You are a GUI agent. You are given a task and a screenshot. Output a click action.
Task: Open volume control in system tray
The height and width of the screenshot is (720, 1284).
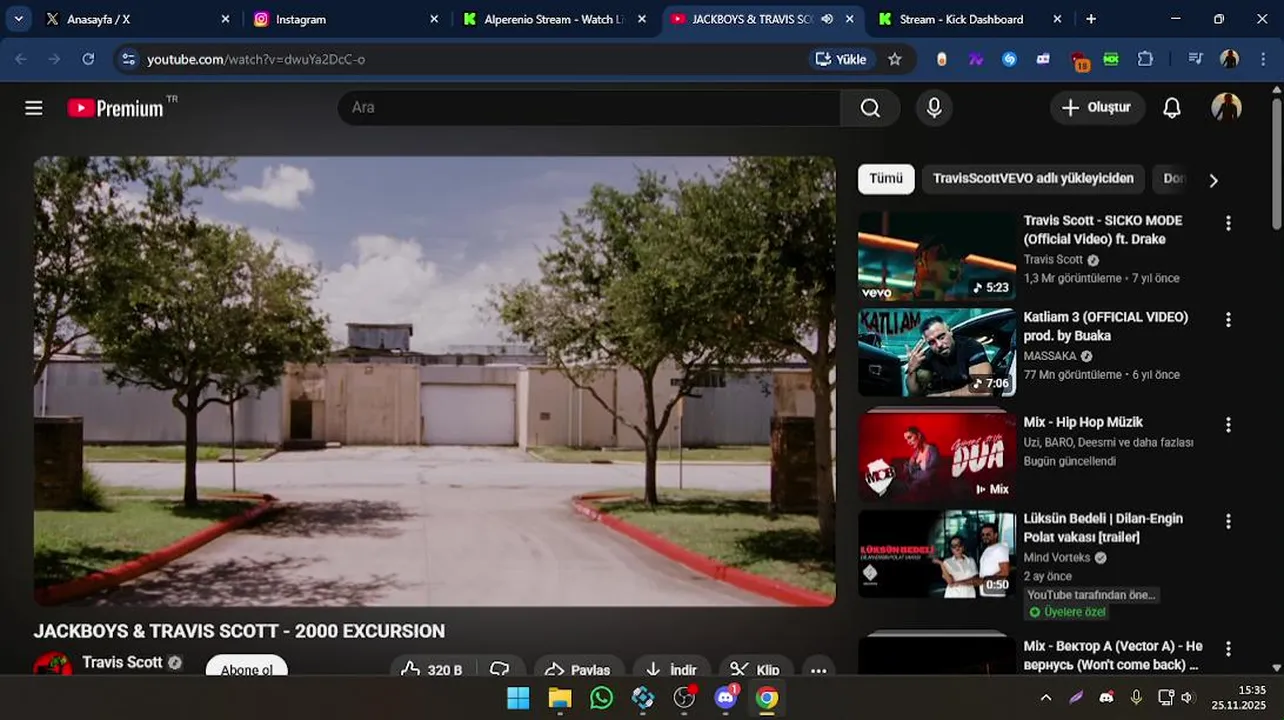click(x=1187, y=698)
